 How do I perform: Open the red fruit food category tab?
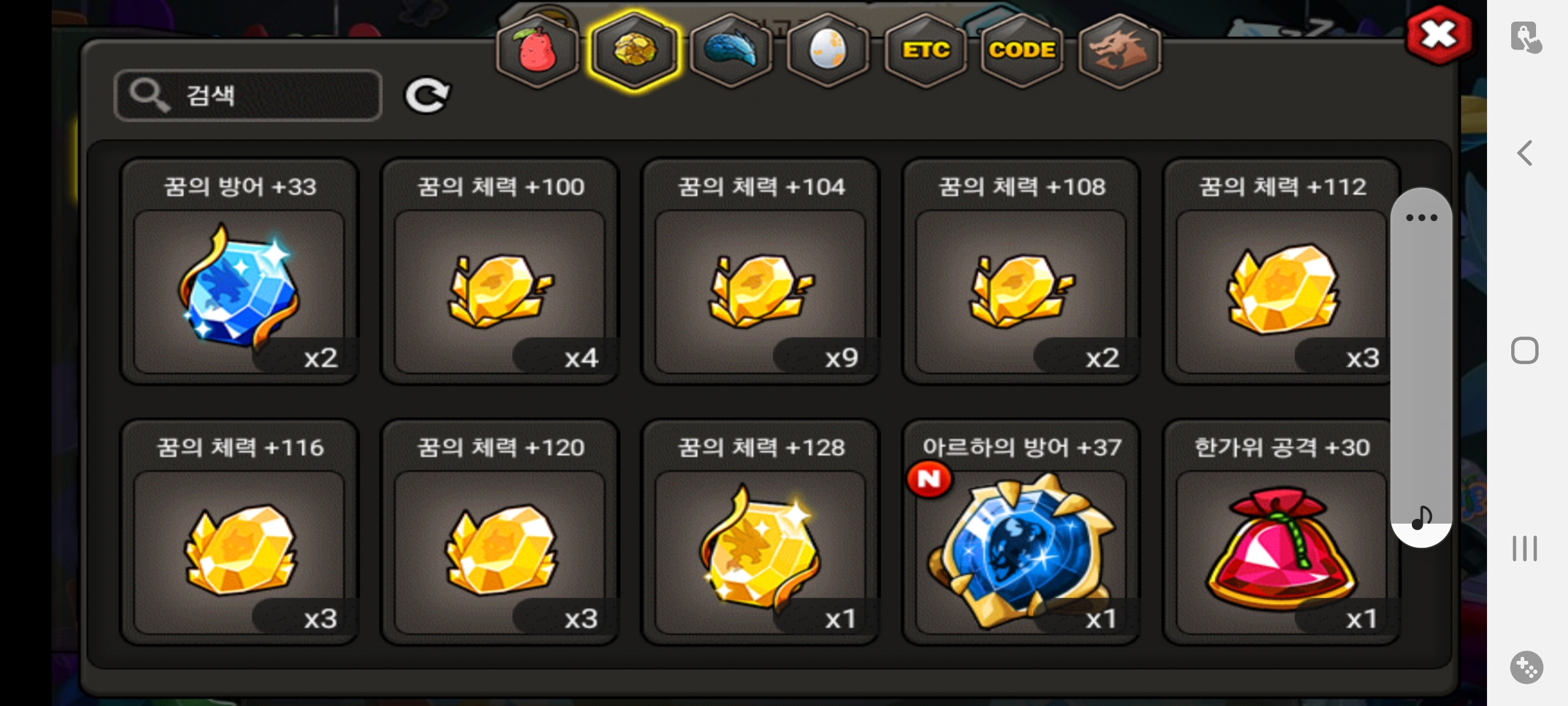tap(537, 51)
